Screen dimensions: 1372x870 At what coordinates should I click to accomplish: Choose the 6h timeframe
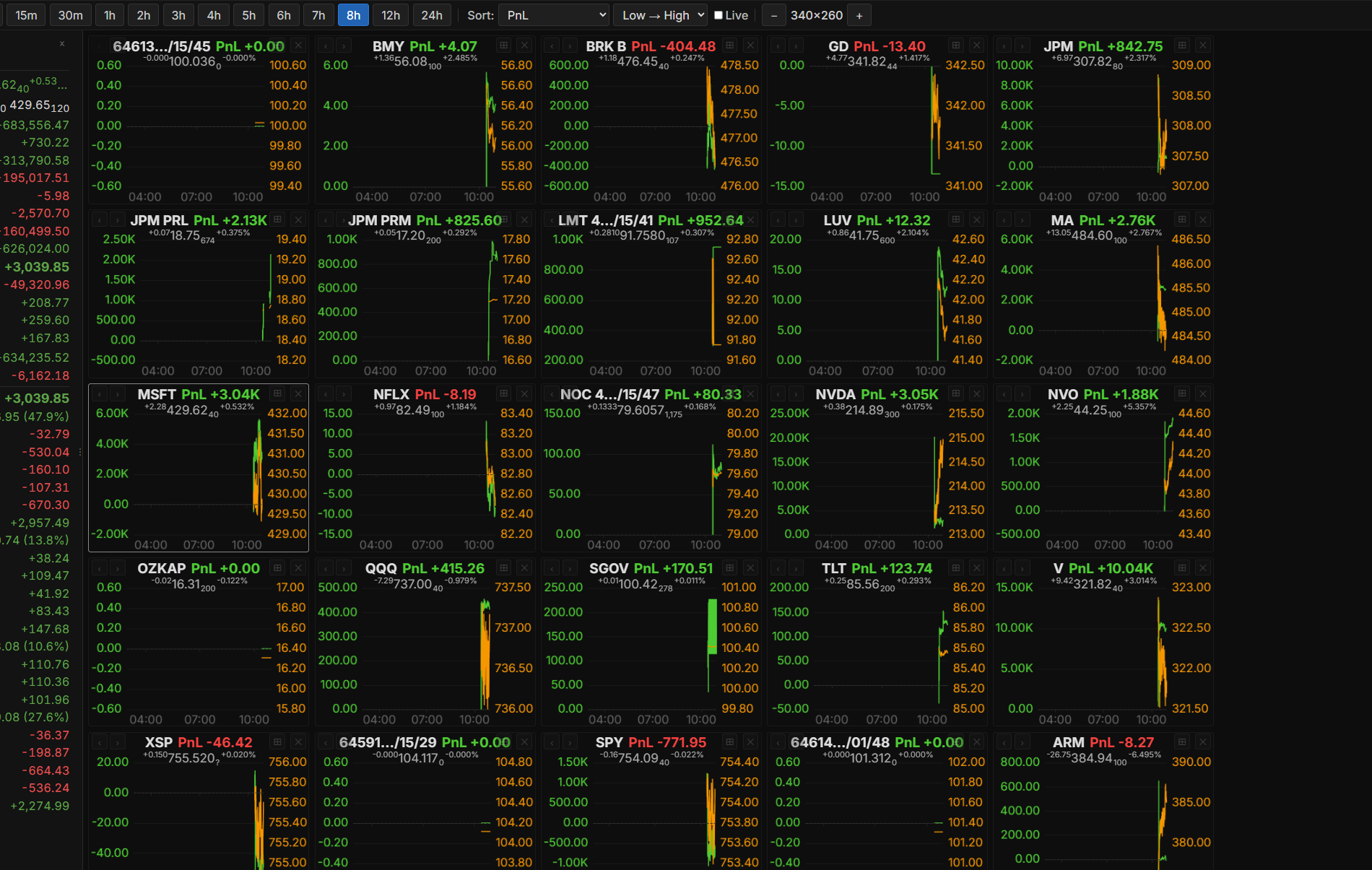click(284, 15)
